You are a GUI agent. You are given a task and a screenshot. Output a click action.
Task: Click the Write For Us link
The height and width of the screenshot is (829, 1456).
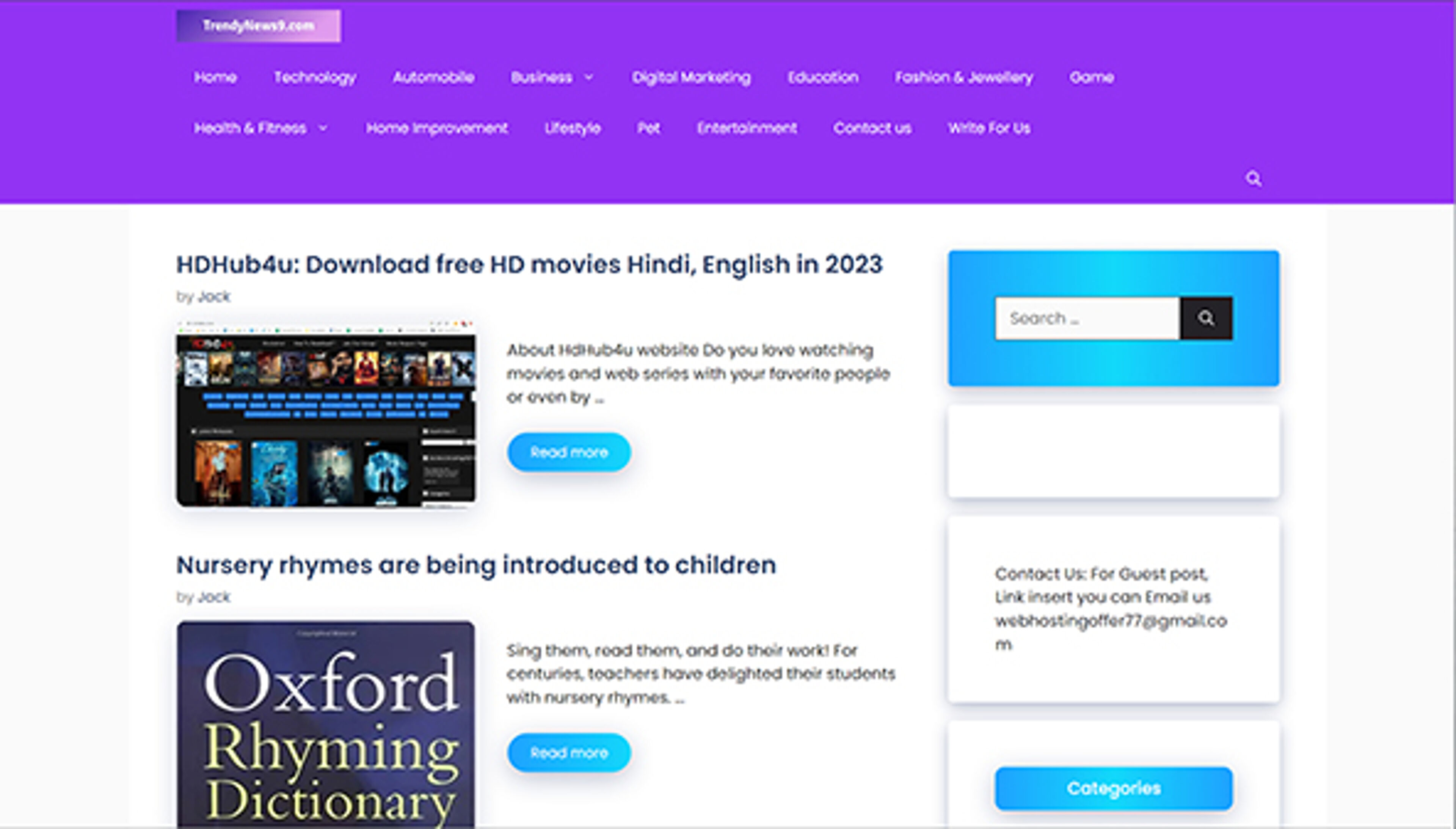tap(989, 128)
